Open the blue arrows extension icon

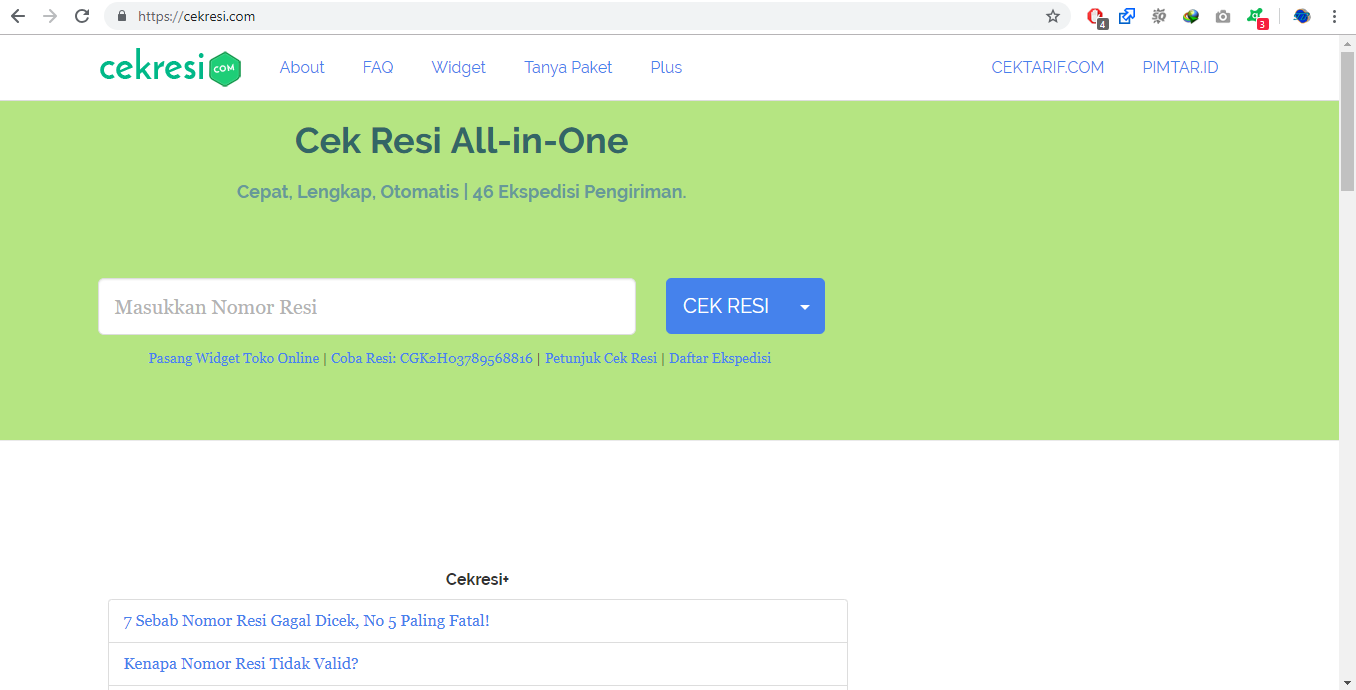point(1127,16)
